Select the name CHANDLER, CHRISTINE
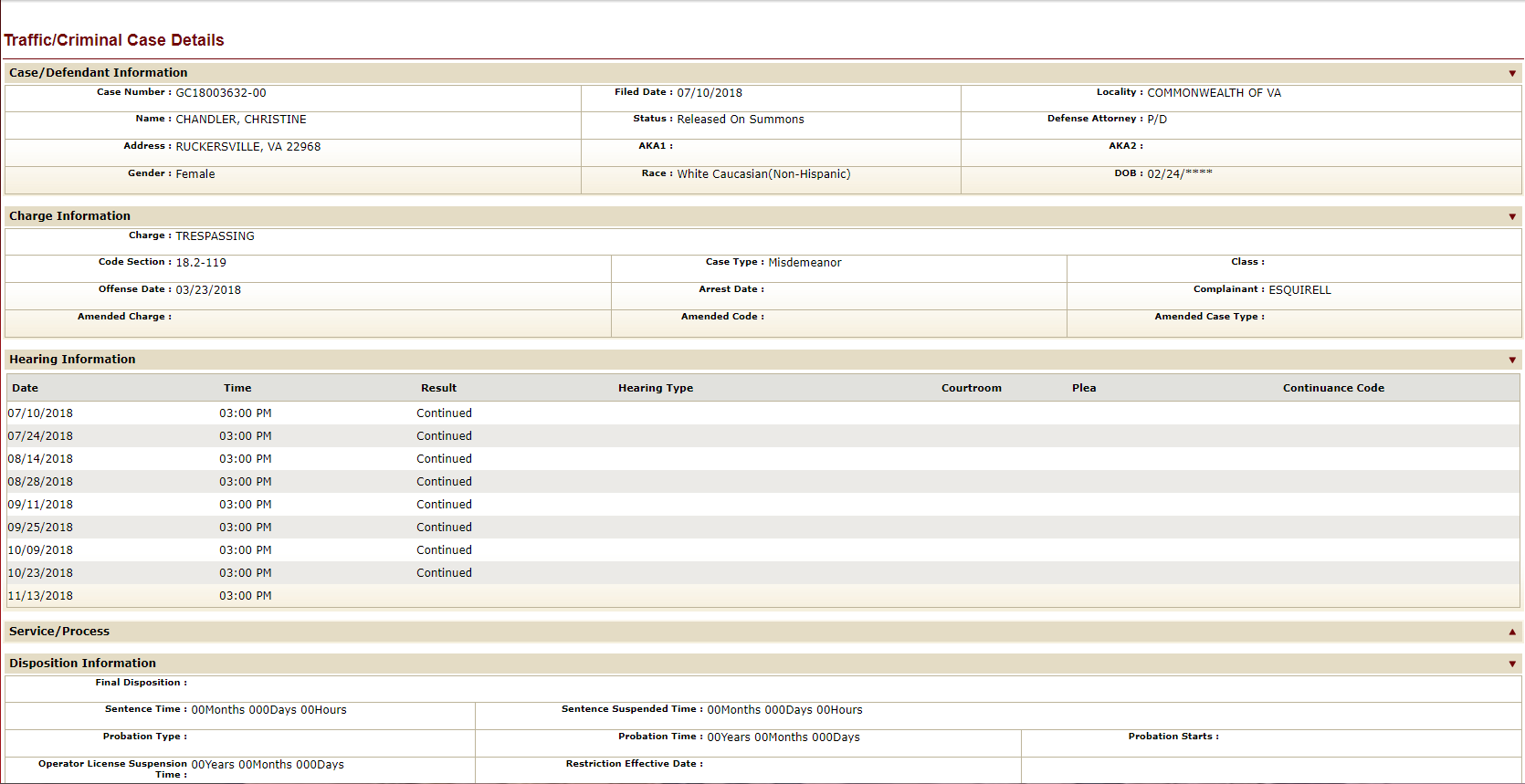1525x784 pixels. [x=241, y=120]
